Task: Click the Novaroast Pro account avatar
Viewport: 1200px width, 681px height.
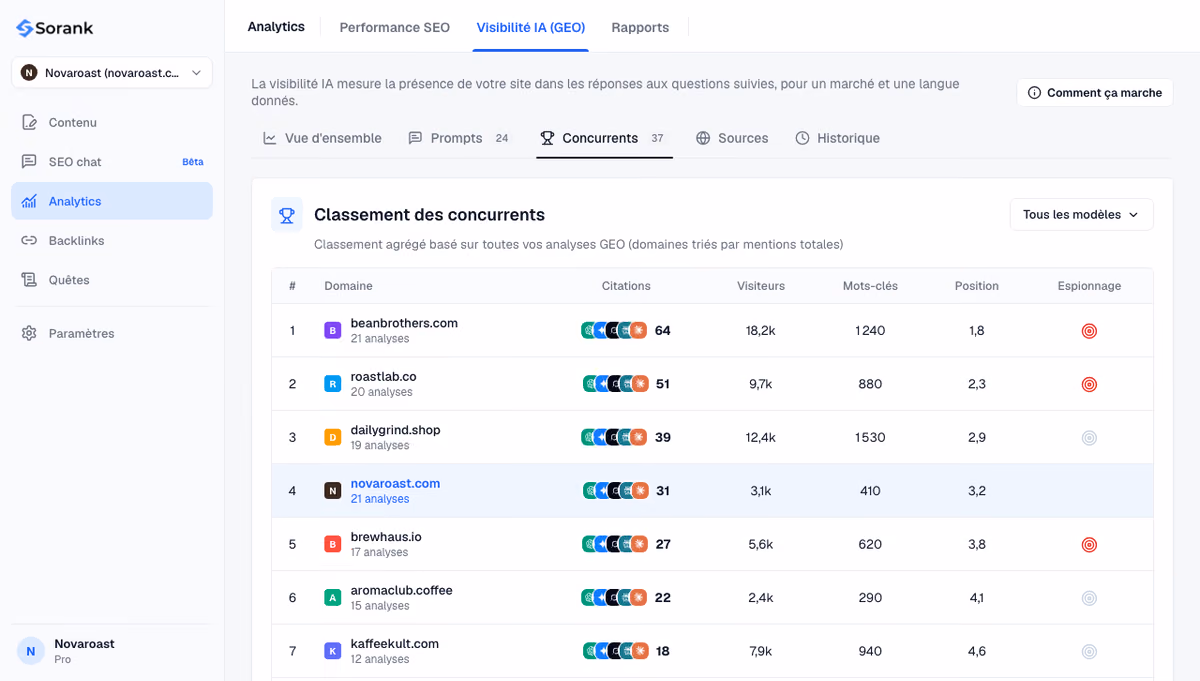Action: pyautogui.click(x=31, y=651)
